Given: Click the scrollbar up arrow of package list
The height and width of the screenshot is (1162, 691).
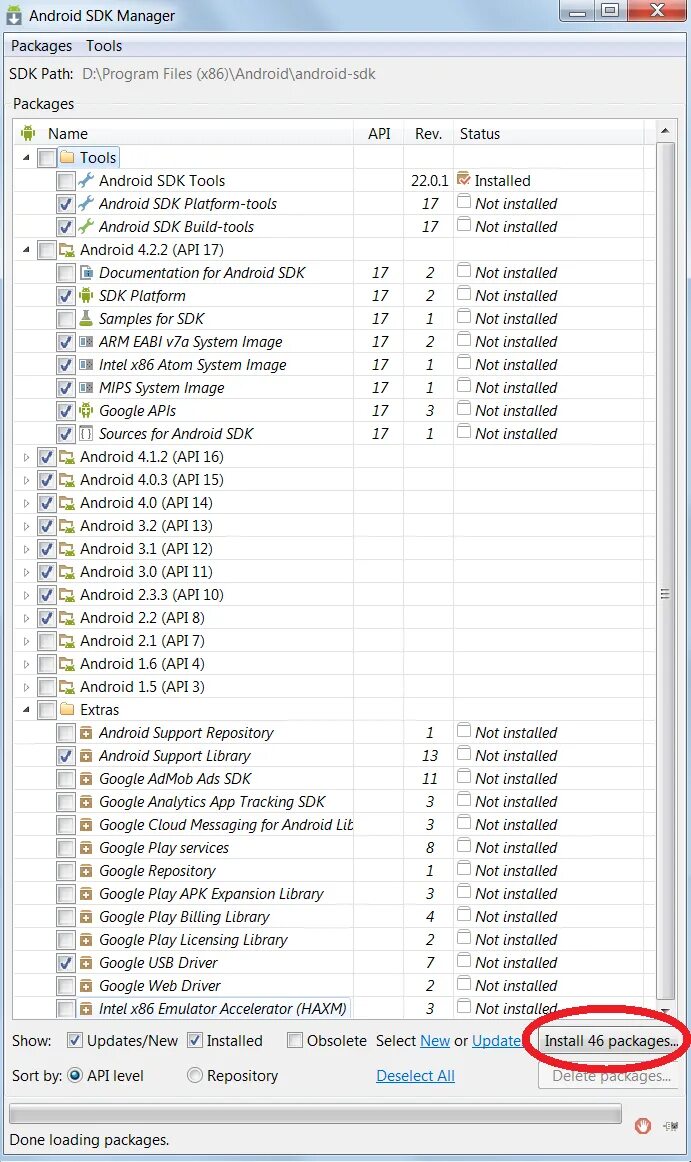Looking at the screenshot, I should click(665, 130).
